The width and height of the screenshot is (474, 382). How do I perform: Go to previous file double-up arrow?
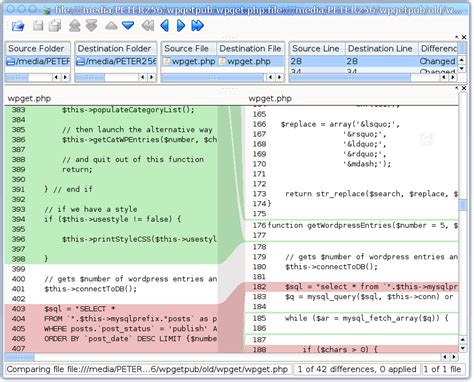[x=75, y=26]
